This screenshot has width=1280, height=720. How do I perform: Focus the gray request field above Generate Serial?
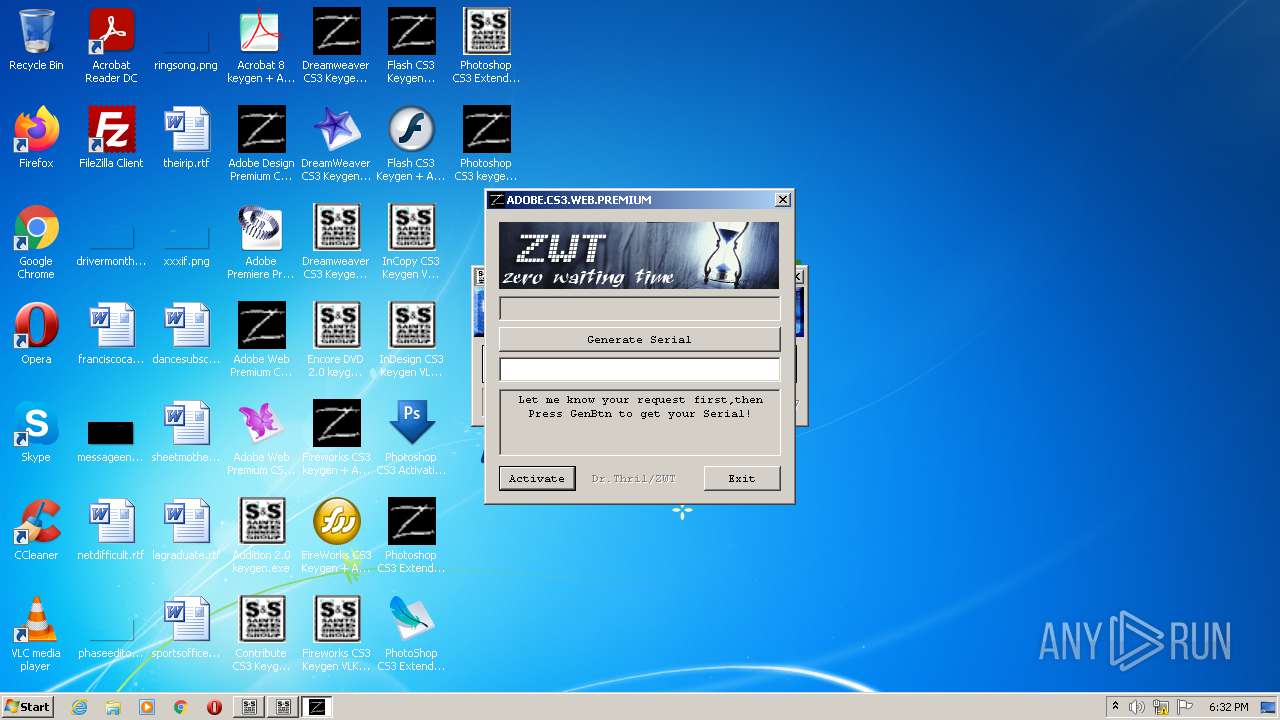639,308
